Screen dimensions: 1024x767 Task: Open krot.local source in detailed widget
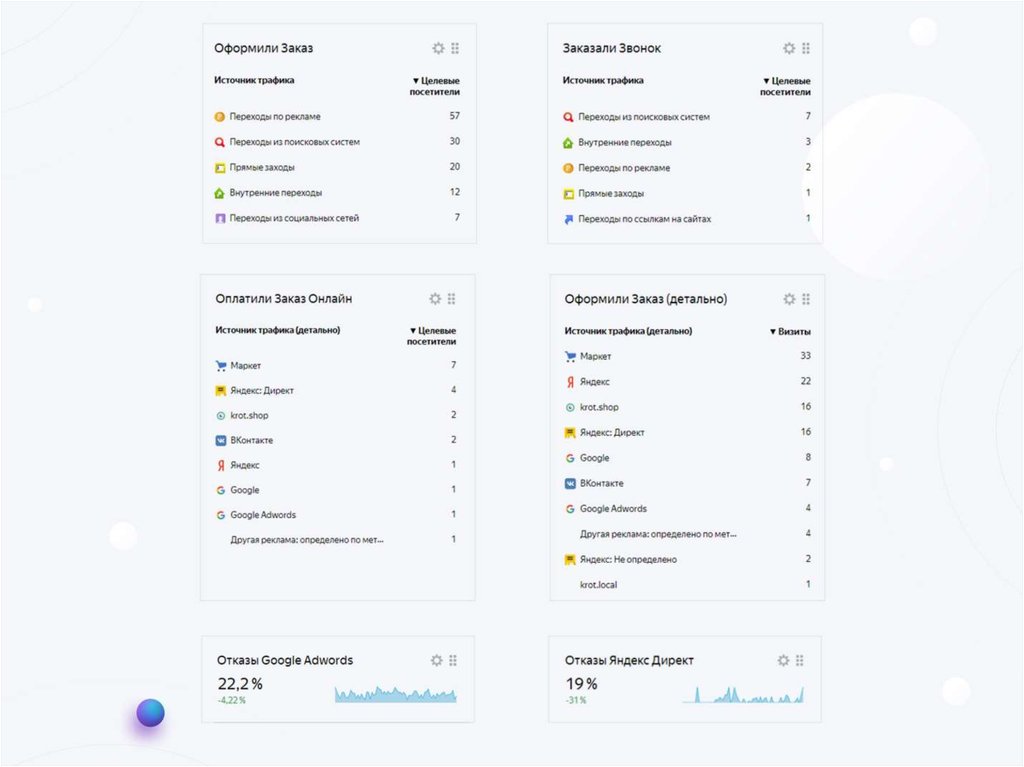click(x=598, y=584)
